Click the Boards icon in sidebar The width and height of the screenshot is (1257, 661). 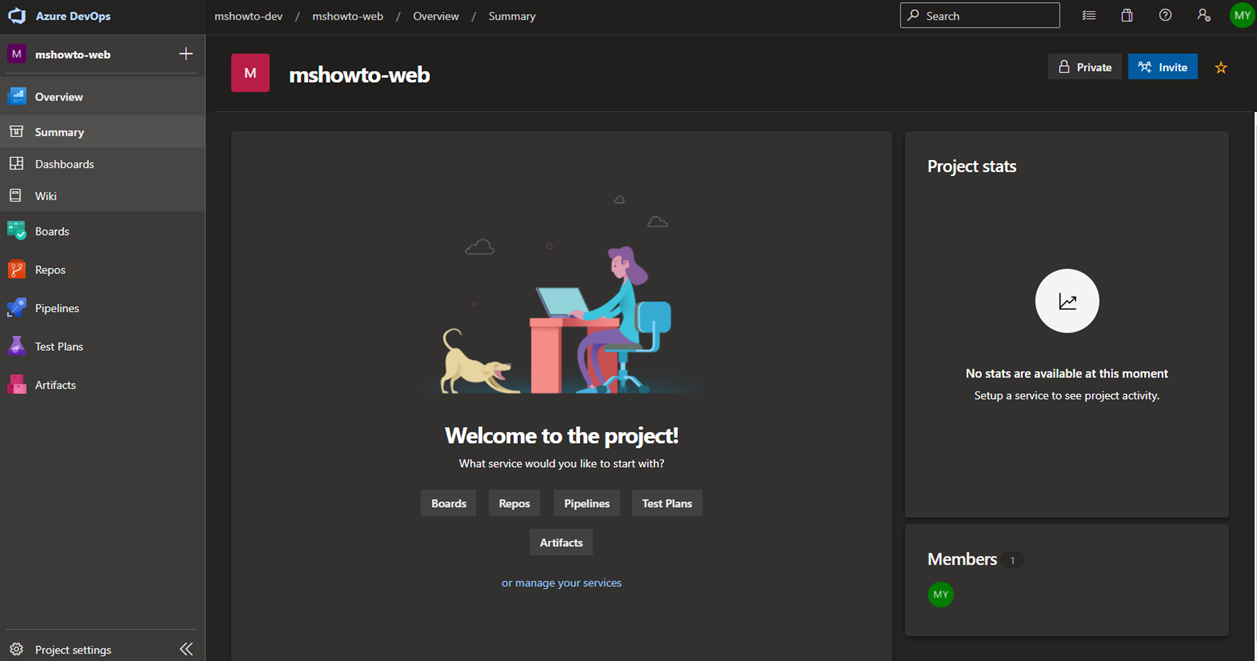[16, 231]
